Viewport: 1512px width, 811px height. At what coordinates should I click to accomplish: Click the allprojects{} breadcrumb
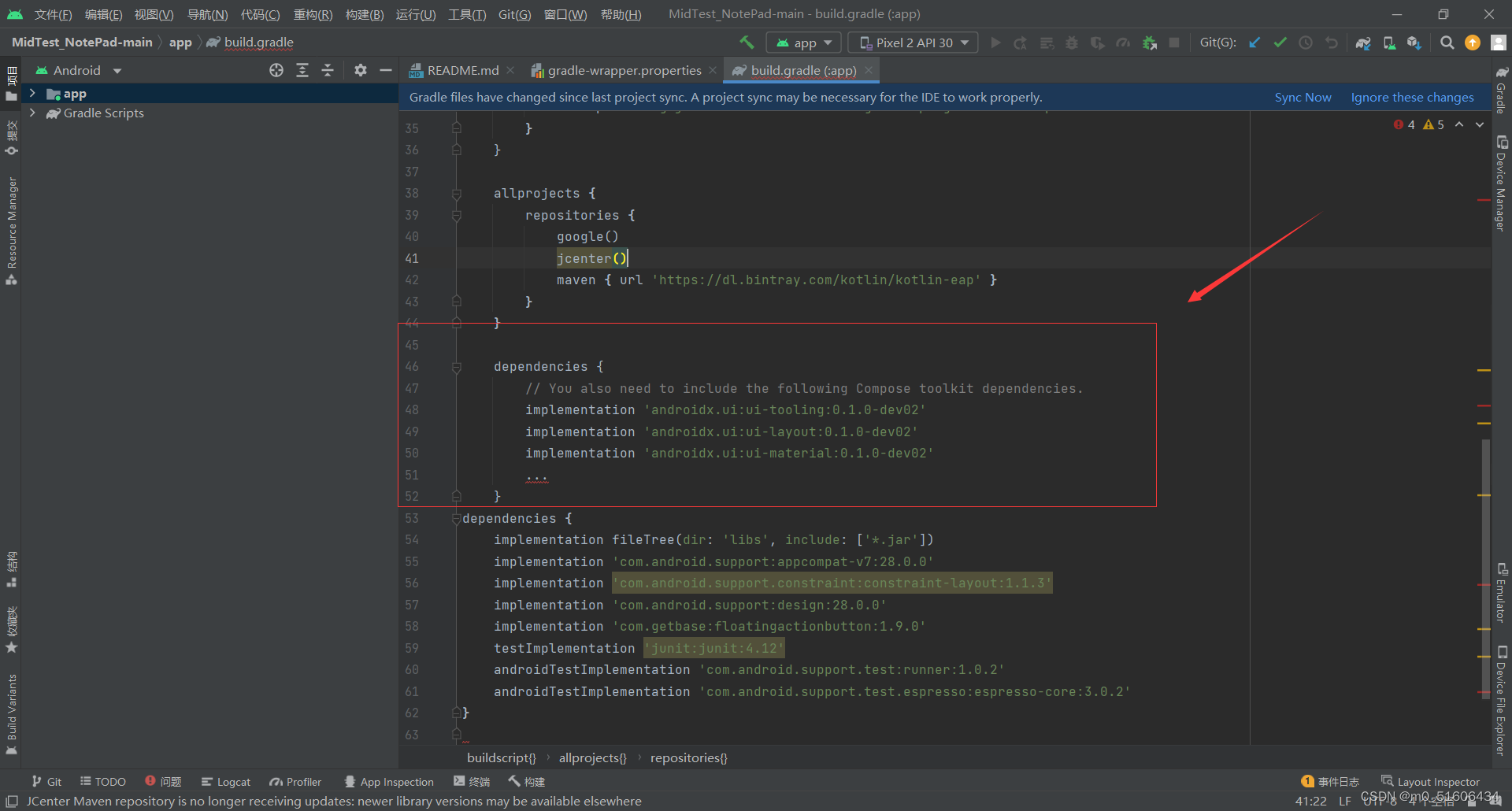592,757
